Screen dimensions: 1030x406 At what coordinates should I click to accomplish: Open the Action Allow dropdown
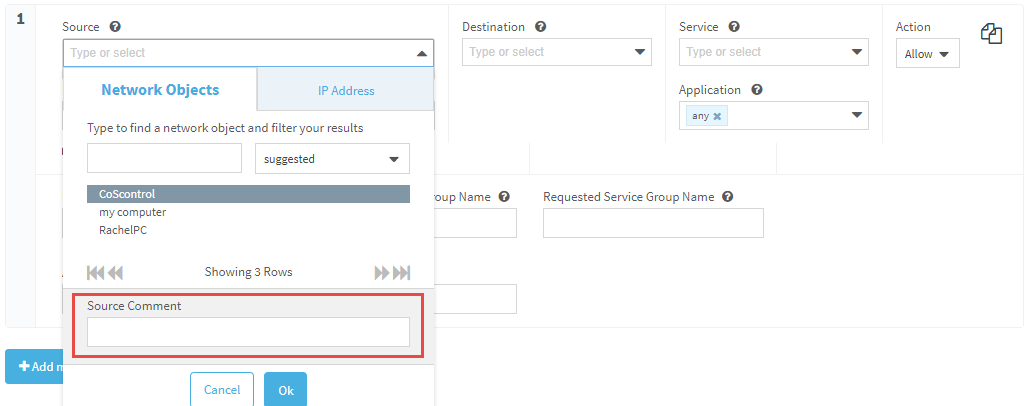(x=927, y=54)
